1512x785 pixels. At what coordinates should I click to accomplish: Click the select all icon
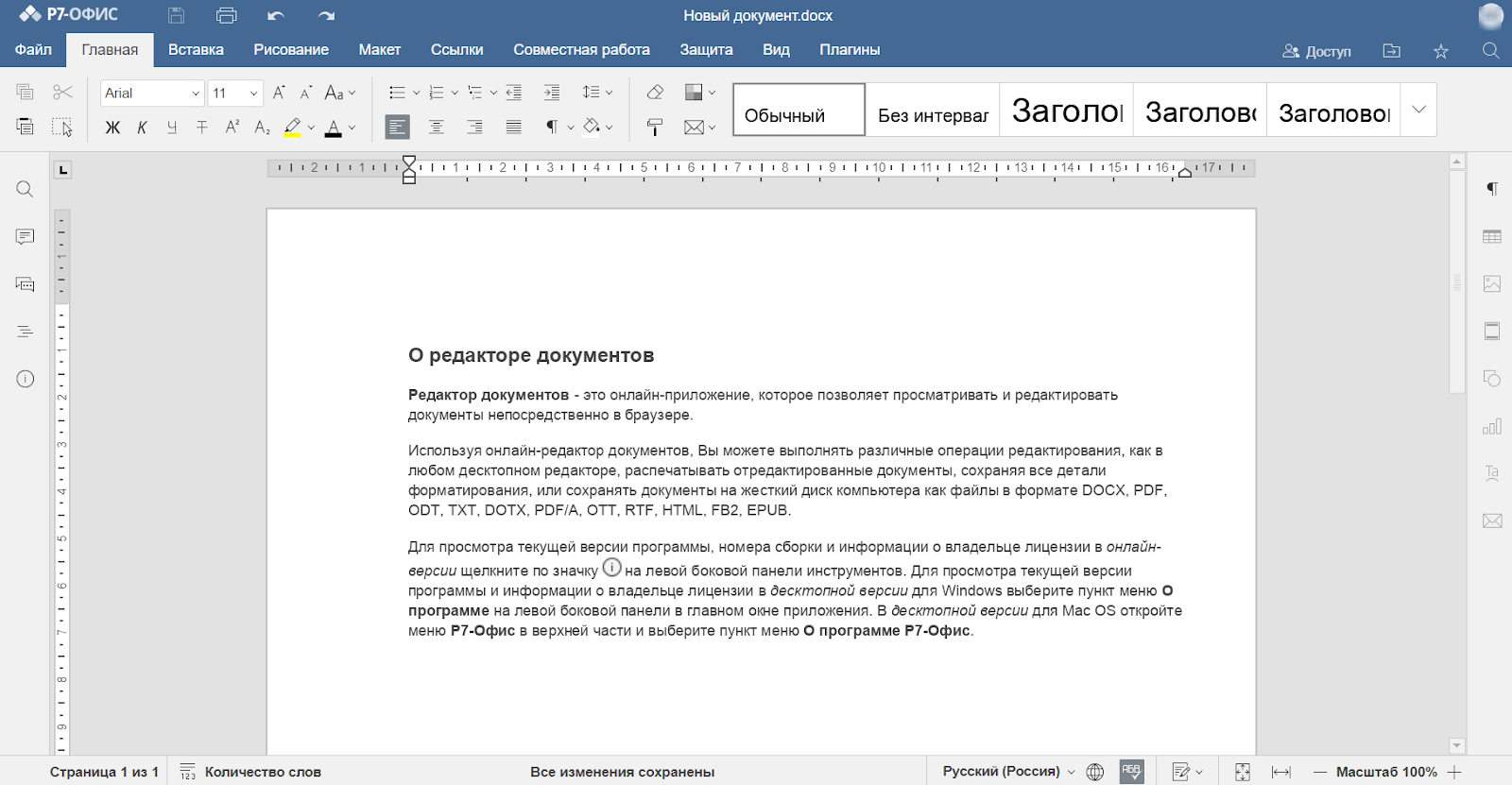[x=62, y=127]
